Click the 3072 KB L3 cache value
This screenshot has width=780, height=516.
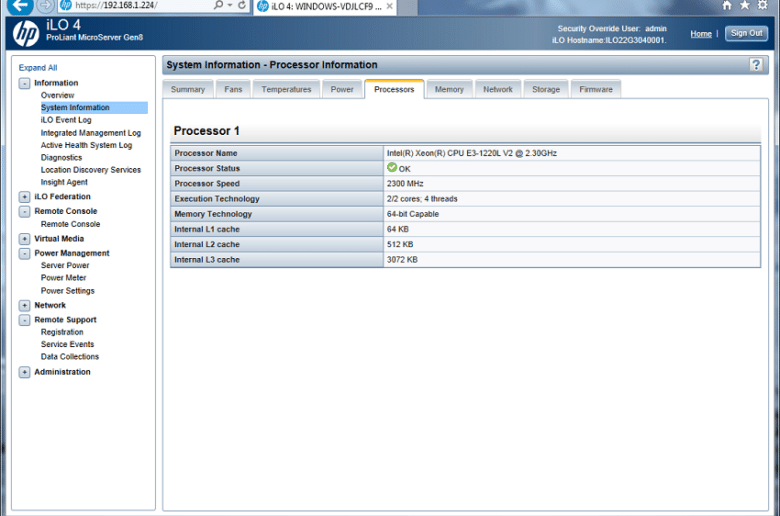tap(402, 260)
